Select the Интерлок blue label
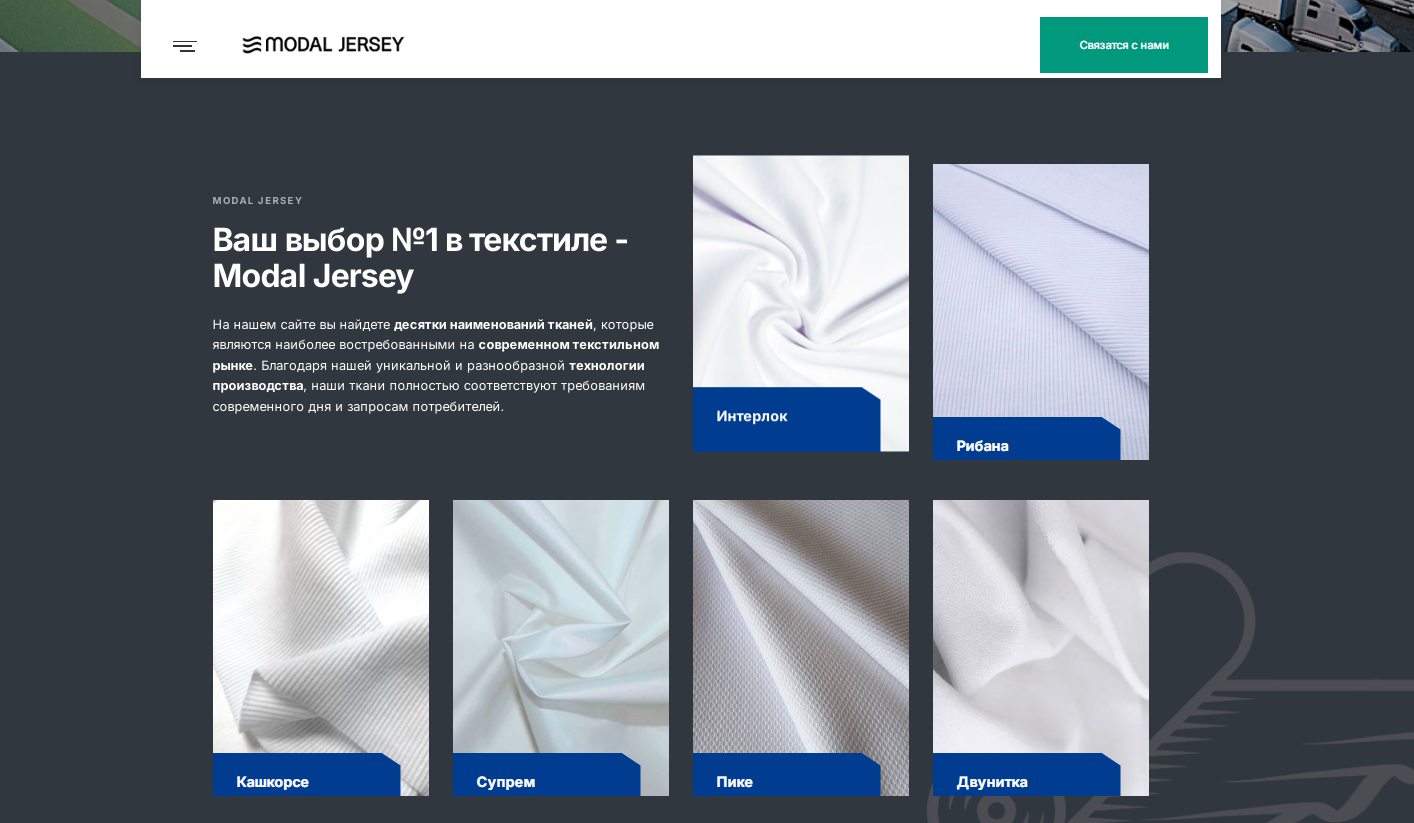The height and width of the screenshot is (823, 1414). (x=787, y=419)
